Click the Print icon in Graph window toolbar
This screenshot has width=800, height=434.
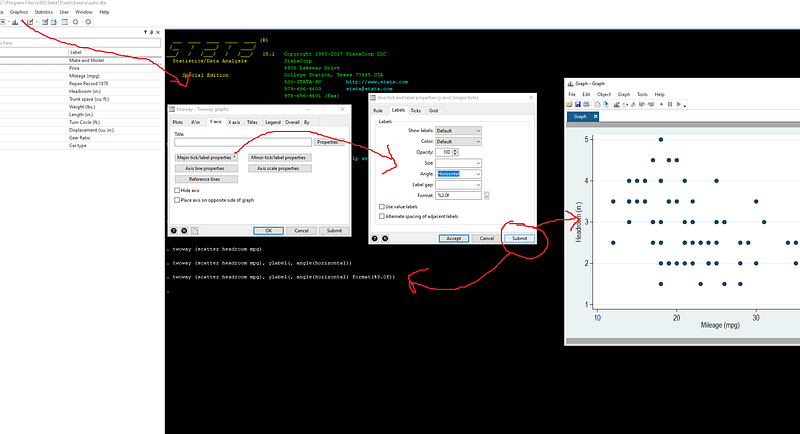coord(586,105)
